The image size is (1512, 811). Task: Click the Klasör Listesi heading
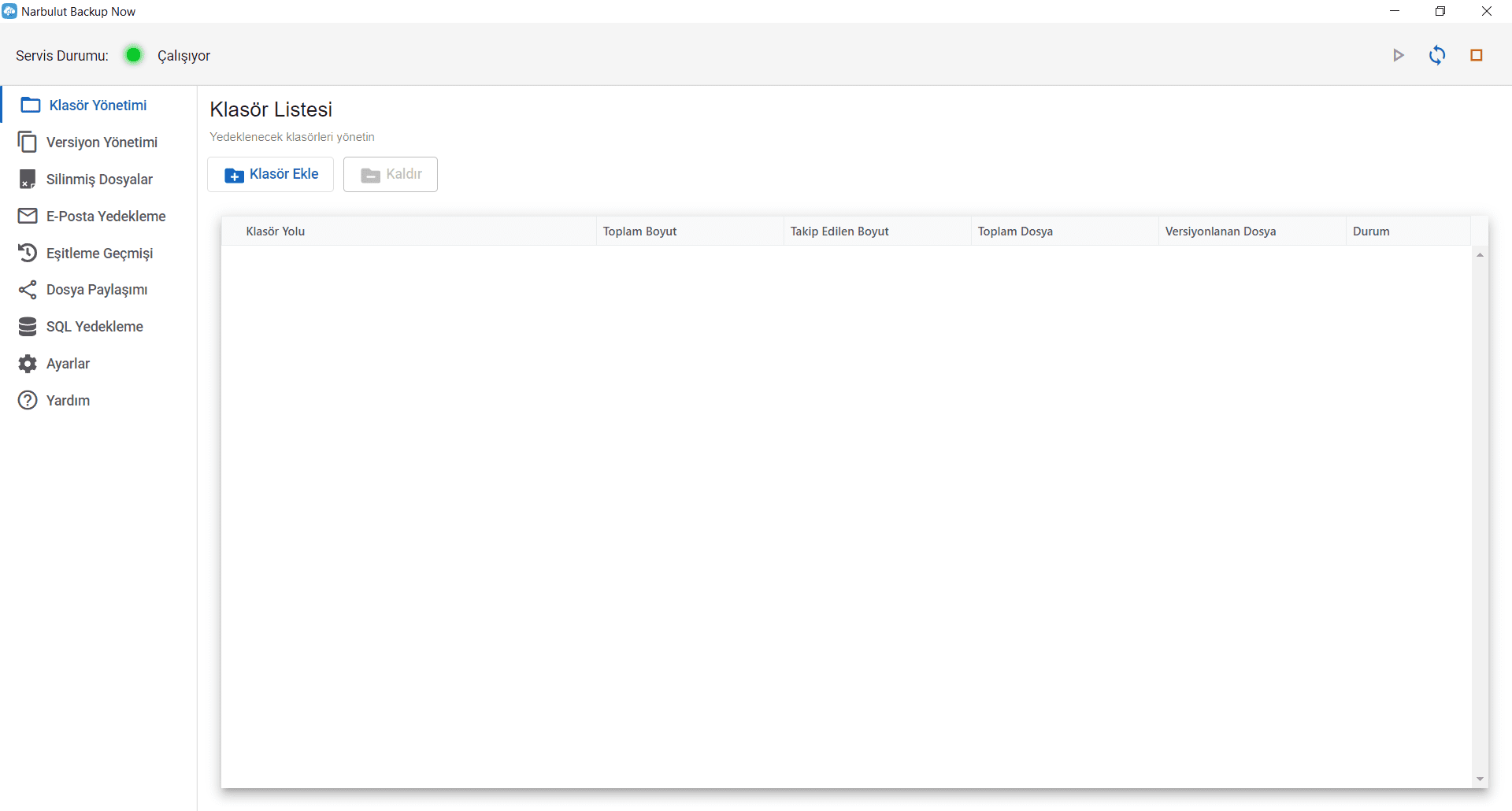click(x=271, y=109)
